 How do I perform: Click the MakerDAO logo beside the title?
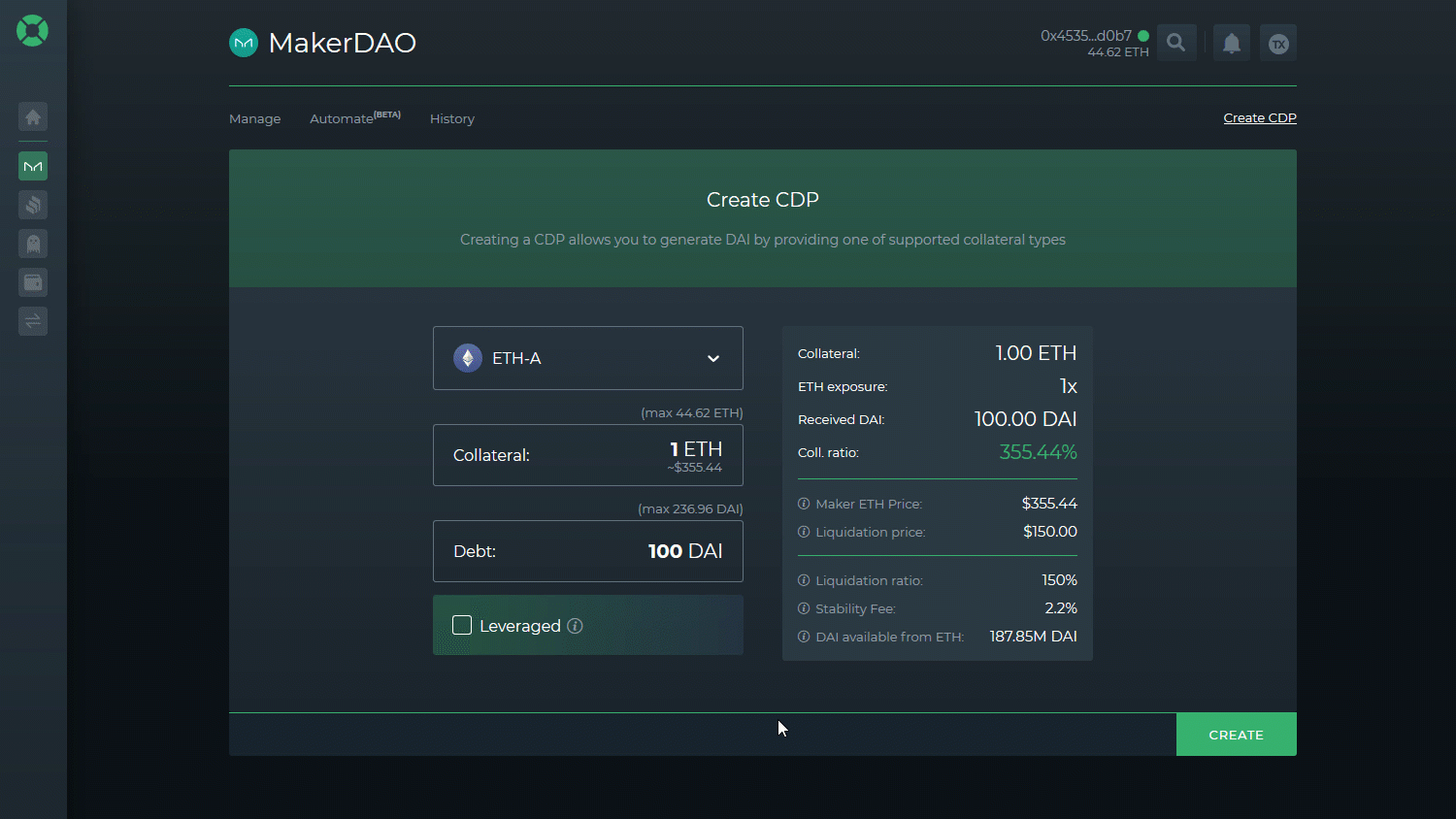[244, 43]
